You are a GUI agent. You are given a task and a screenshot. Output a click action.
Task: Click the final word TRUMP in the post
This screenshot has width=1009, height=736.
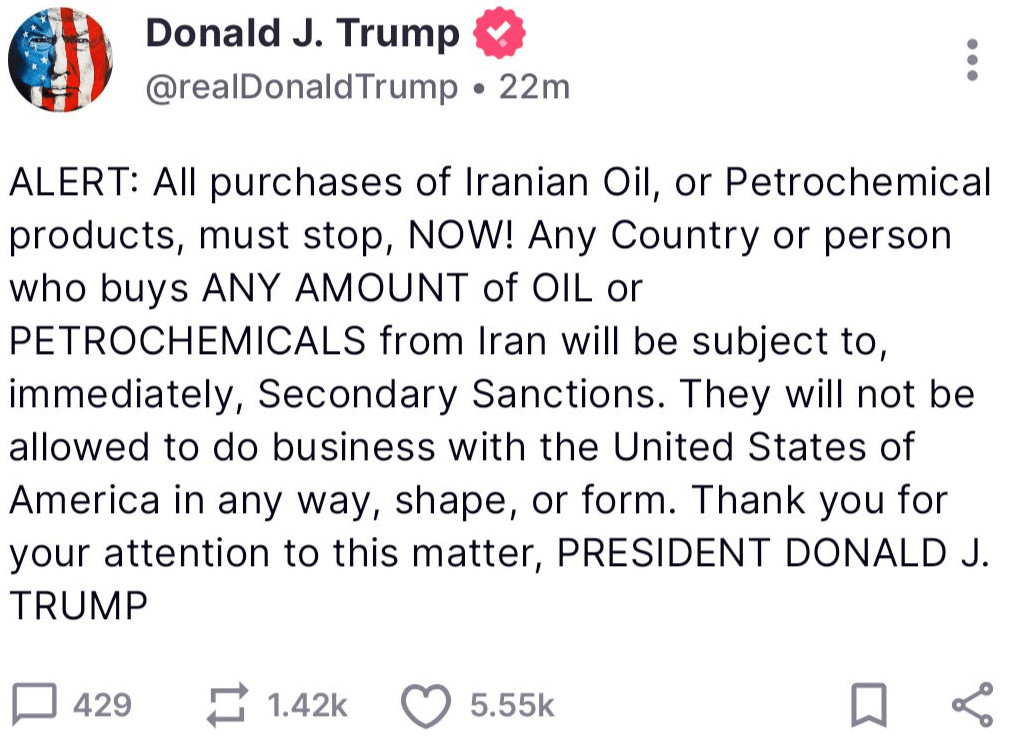tap(79, 604)
